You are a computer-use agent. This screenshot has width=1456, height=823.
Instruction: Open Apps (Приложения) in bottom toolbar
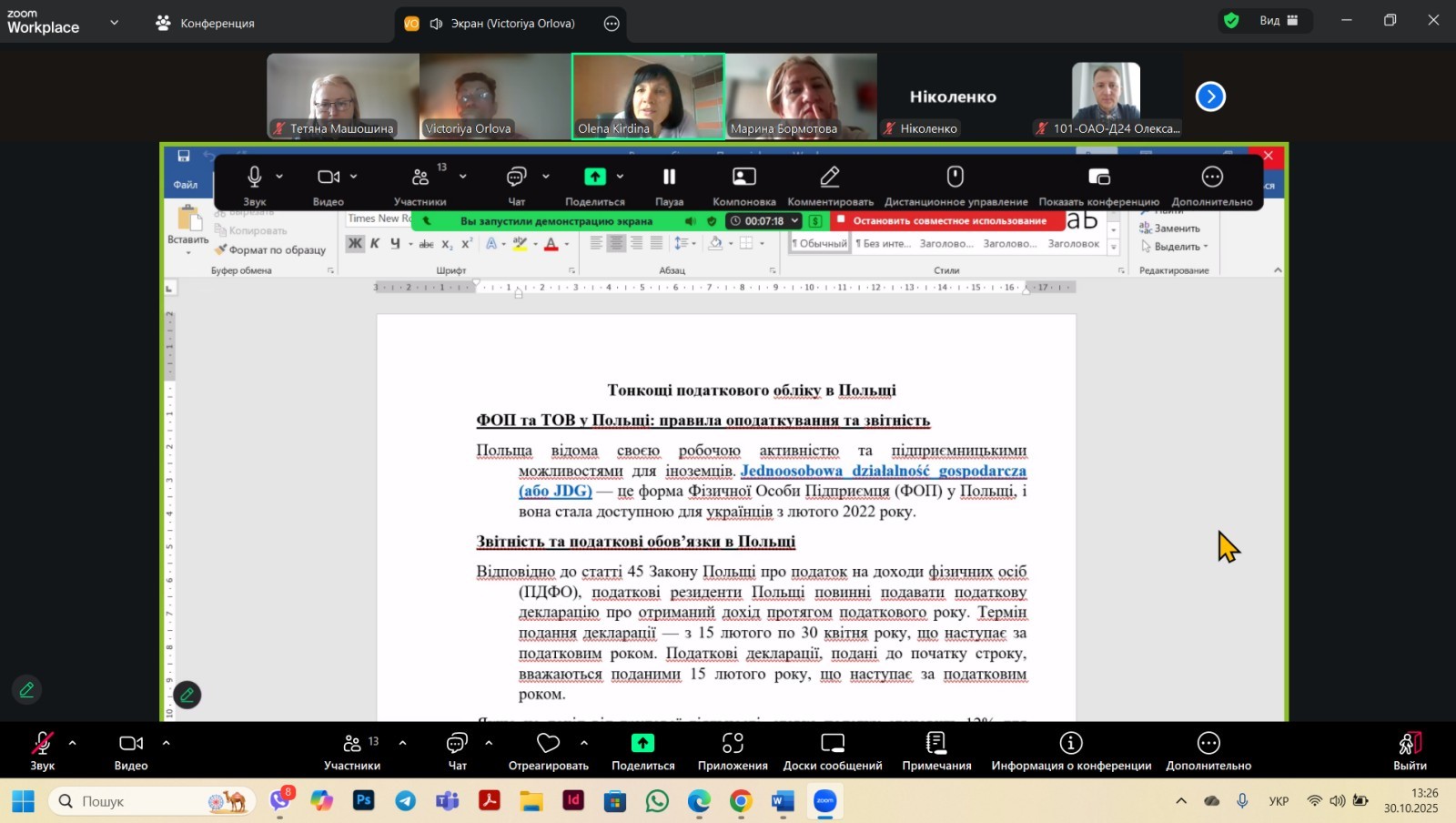click(733, 744)
